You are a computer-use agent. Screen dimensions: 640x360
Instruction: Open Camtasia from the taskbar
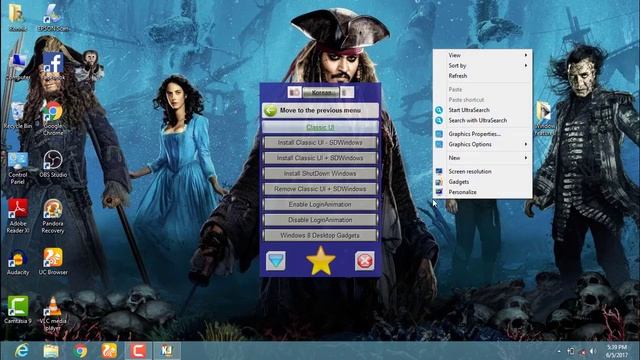point(138,351)
